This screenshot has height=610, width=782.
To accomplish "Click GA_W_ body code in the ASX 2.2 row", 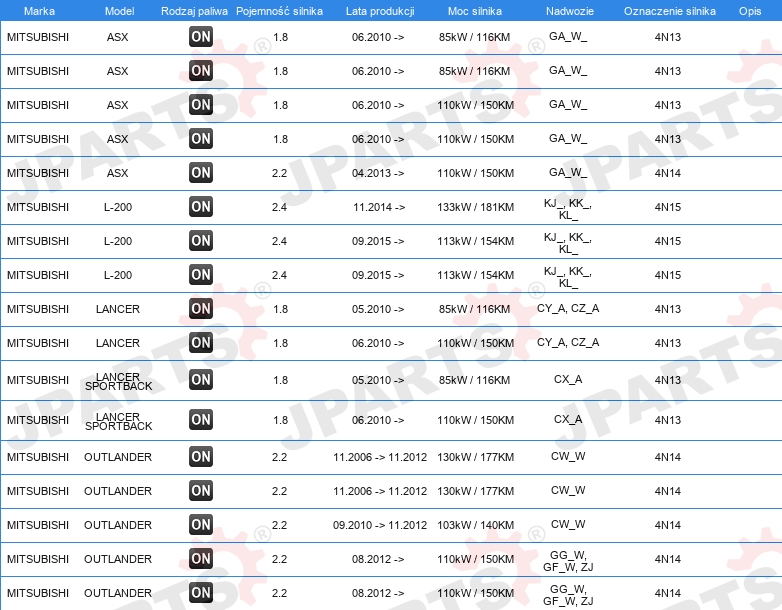I will click(568, 173).
